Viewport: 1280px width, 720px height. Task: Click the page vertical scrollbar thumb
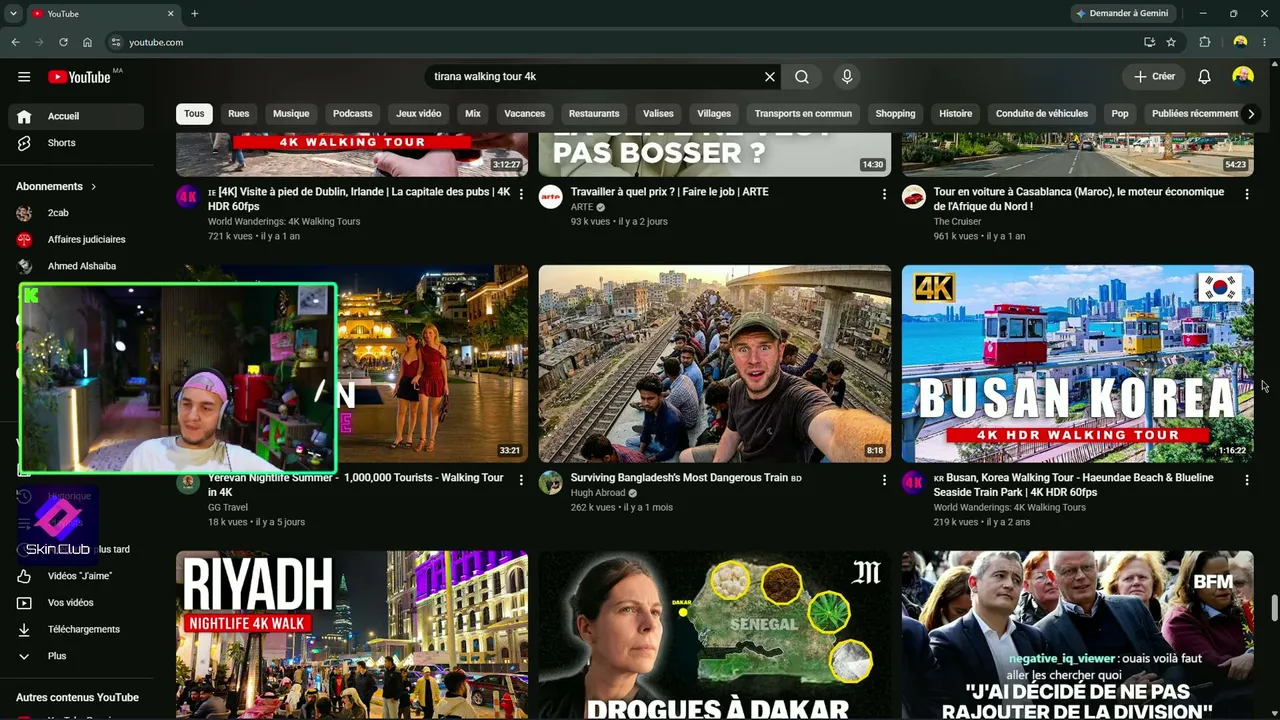[x=1274, y=607]
